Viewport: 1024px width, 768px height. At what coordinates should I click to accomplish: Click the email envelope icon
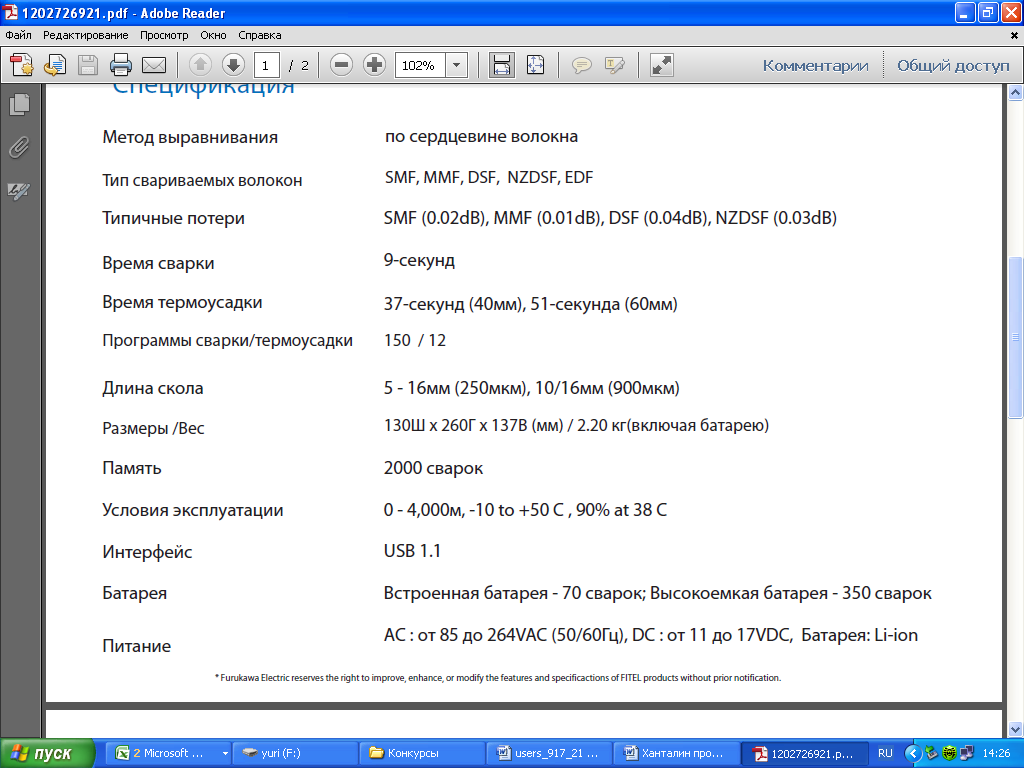[x=154, y=65]
